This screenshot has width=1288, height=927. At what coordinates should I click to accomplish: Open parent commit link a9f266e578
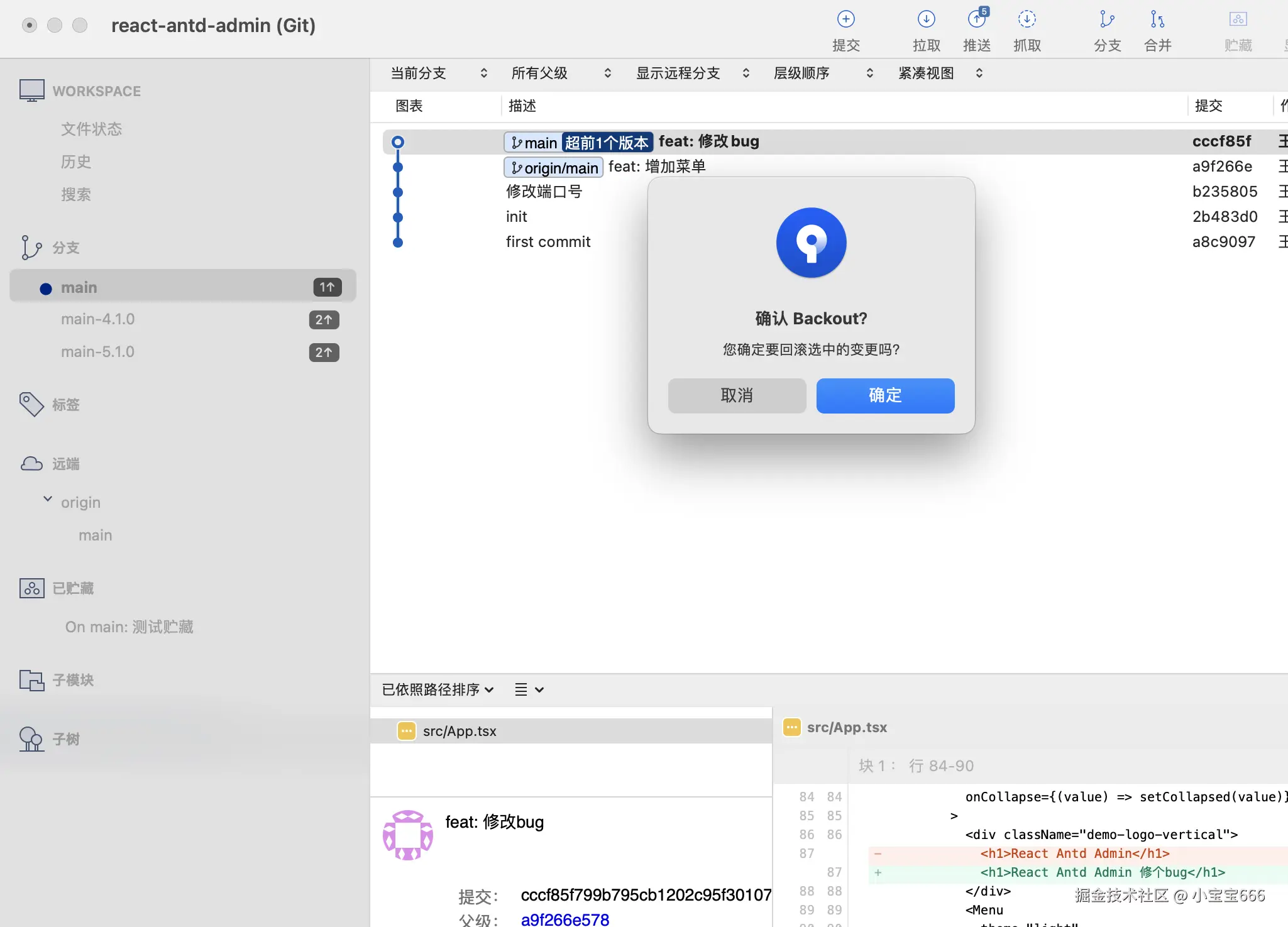[564, 919]
